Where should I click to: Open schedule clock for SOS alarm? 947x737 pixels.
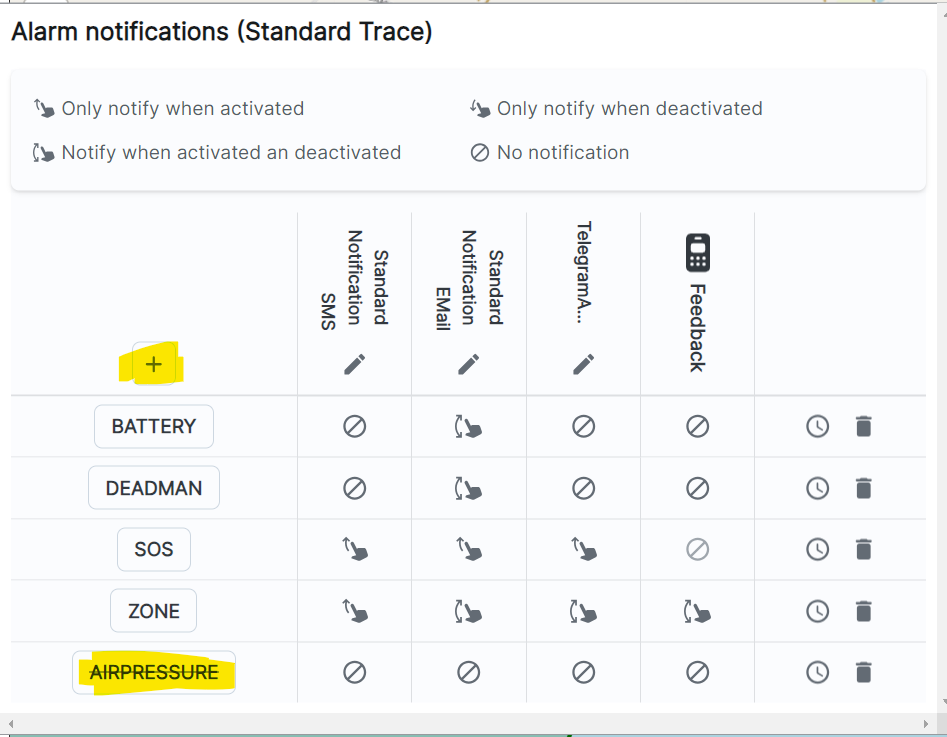817,549
